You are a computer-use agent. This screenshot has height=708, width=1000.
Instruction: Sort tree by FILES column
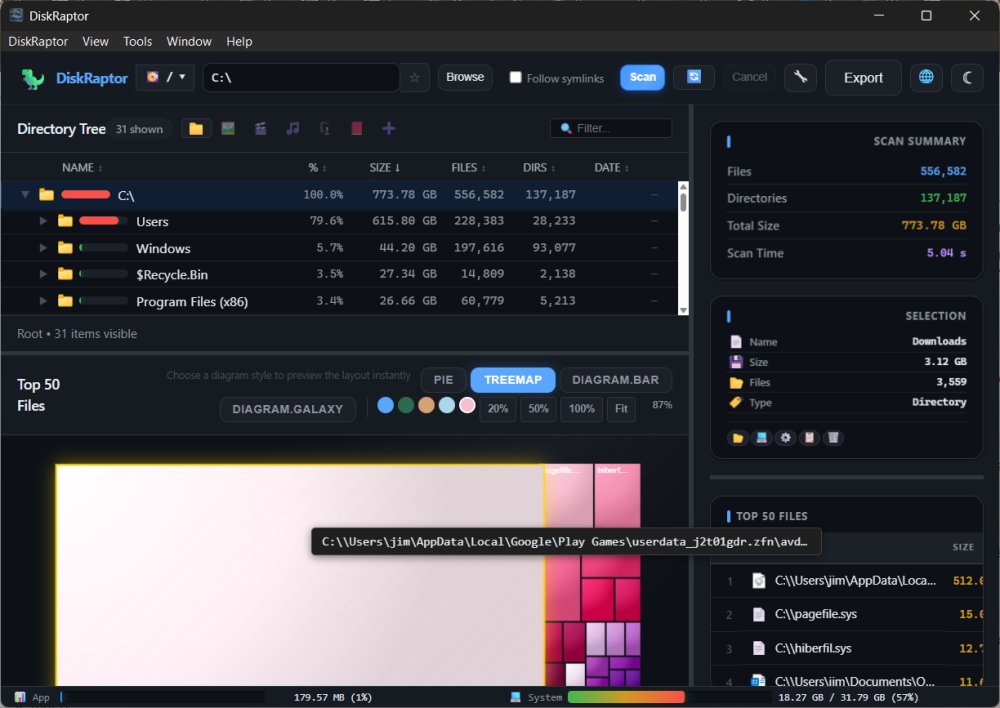tap(468, 167)
